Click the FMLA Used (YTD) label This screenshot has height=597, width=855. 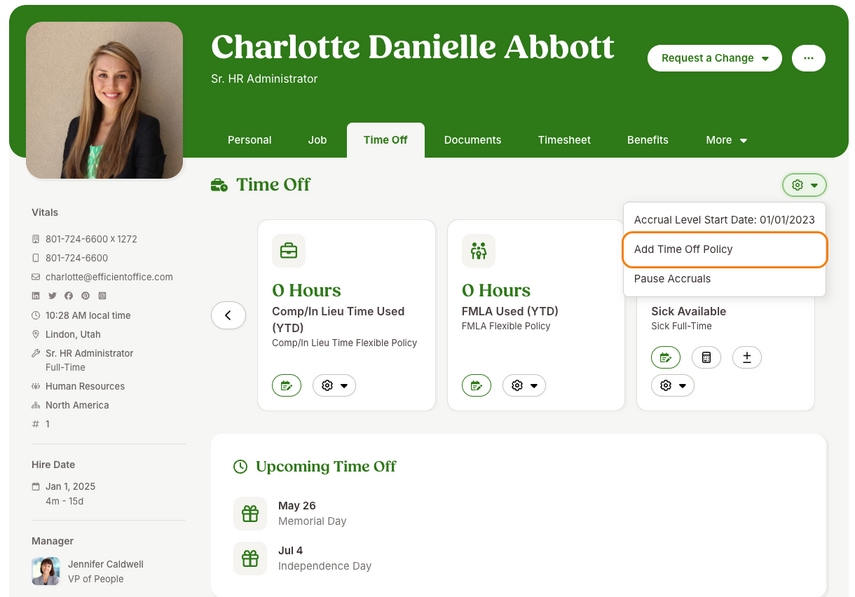point(510,311)
